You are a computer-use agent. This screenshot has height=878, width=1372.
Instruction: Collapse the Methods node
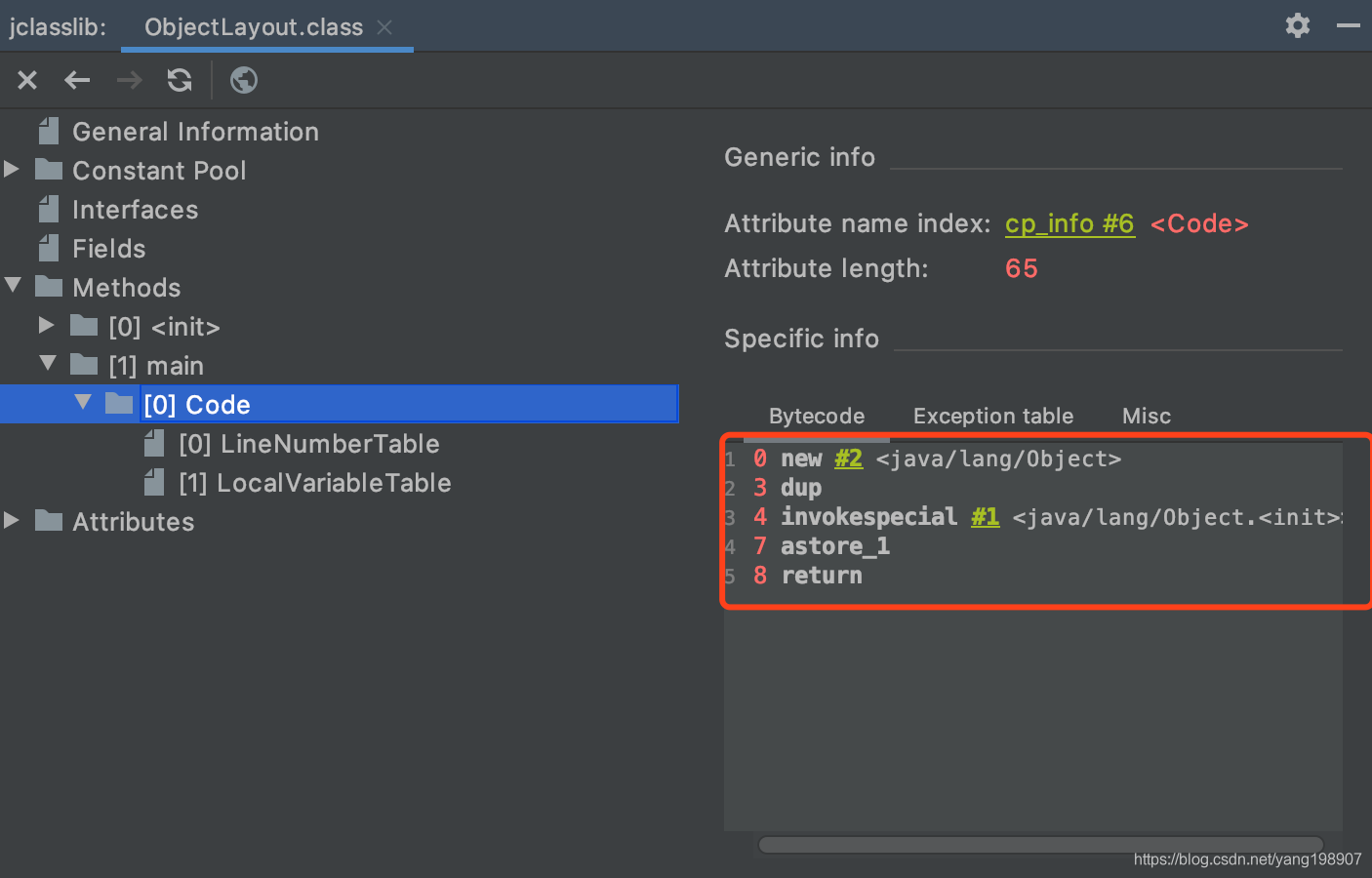pos(13,286)
